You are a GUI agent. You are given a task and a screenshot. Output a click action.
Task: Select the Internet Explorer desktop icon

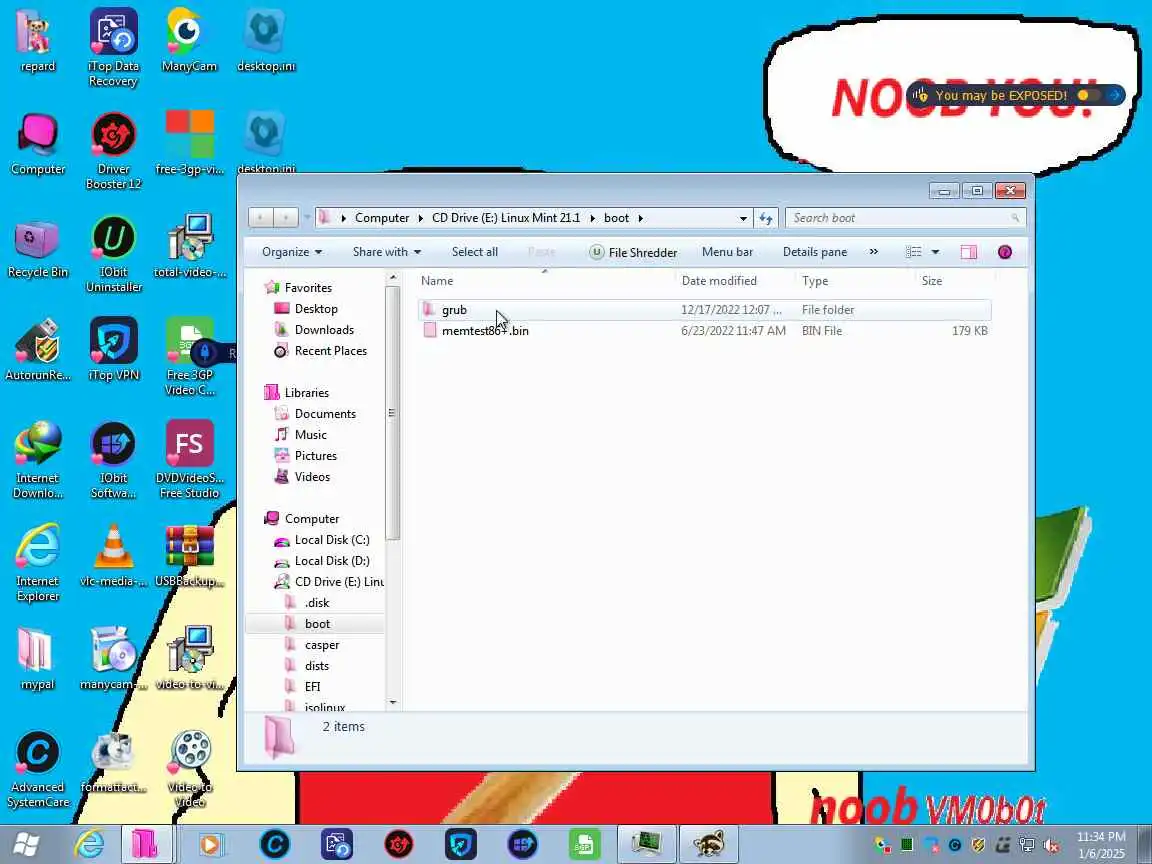[37, 562]
